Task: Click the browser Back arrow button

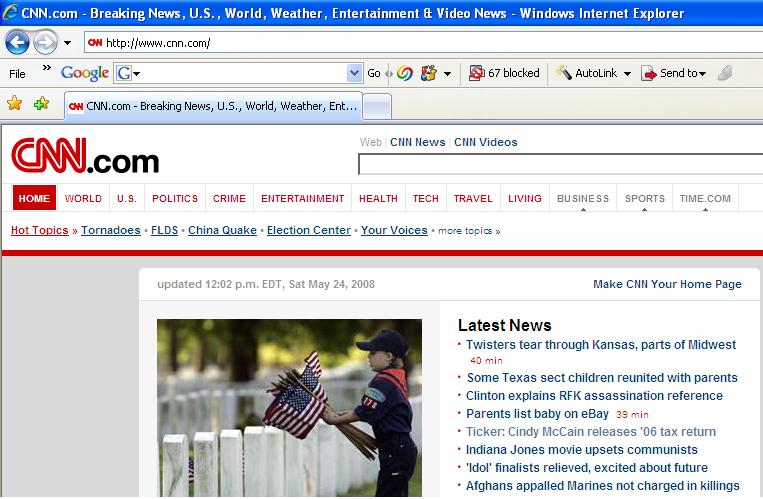Action: [x=17, y=43]
